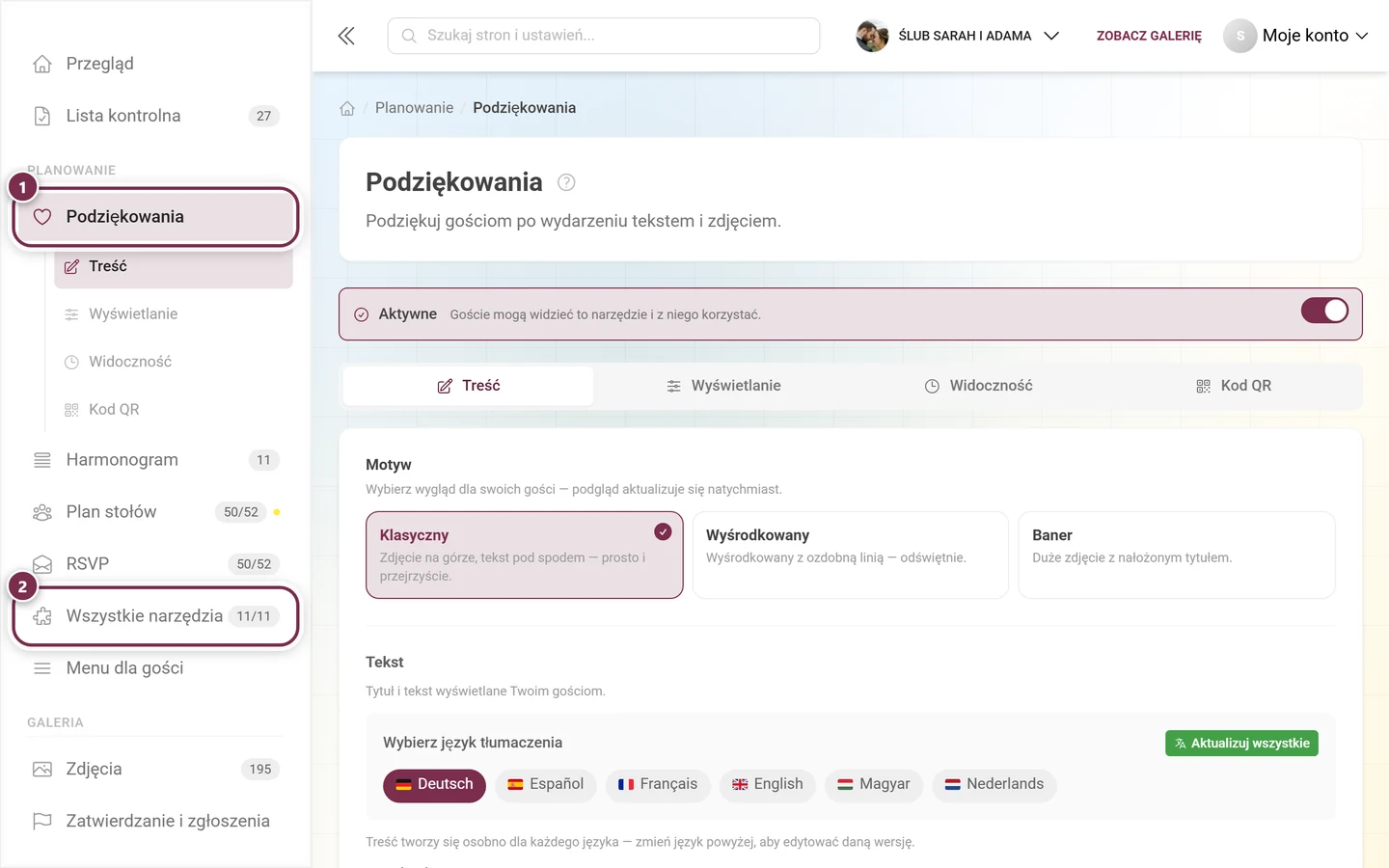Select the Baner theme card
Screen dimensions: 1389x868
coord(1177,555)
